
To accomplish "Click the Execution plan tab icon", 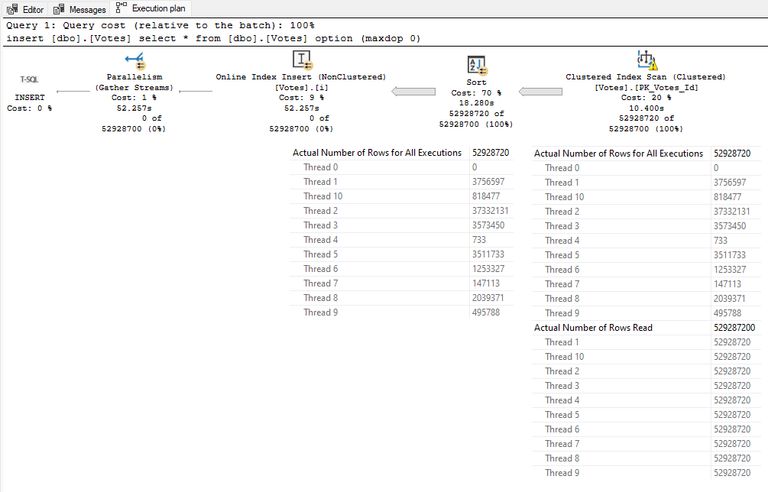I will click(x=121, y=7).
